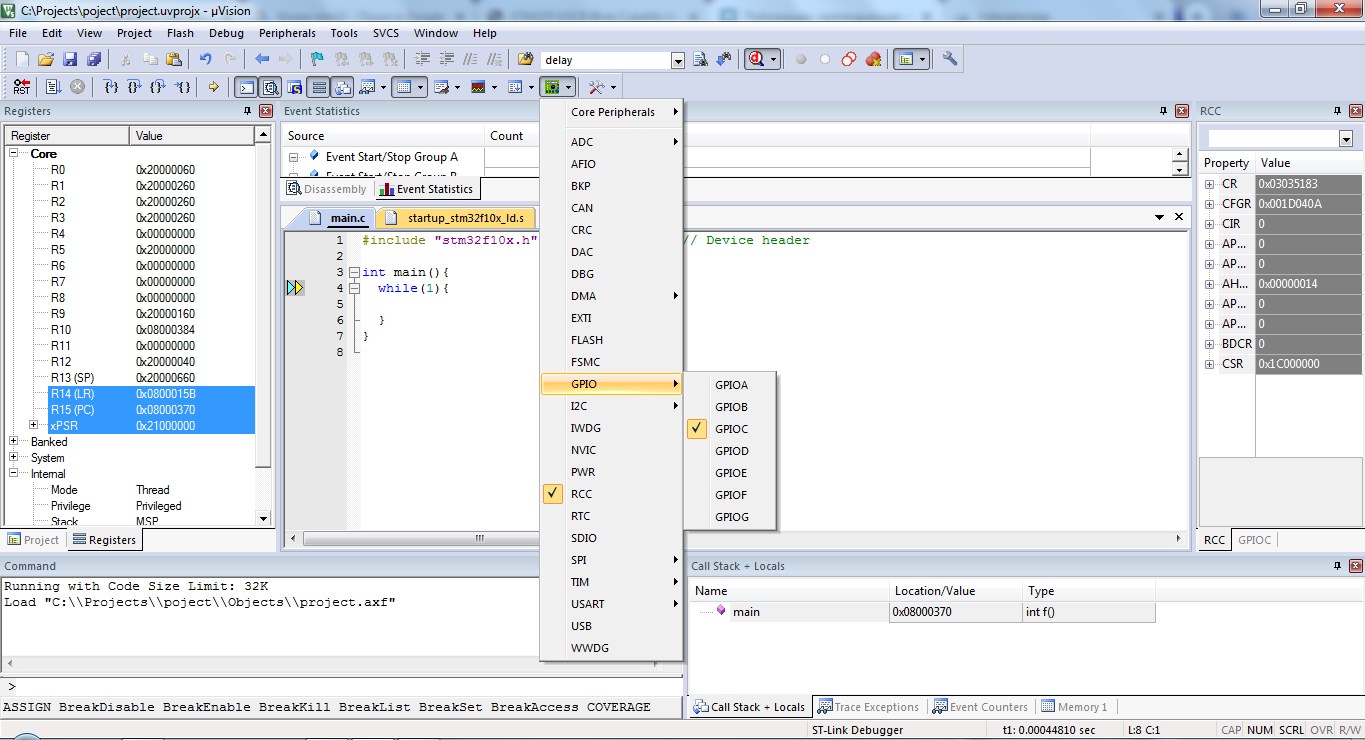1365x740 pixels.
Task: Click the Open file folder icon
Action: click(46, 60)
